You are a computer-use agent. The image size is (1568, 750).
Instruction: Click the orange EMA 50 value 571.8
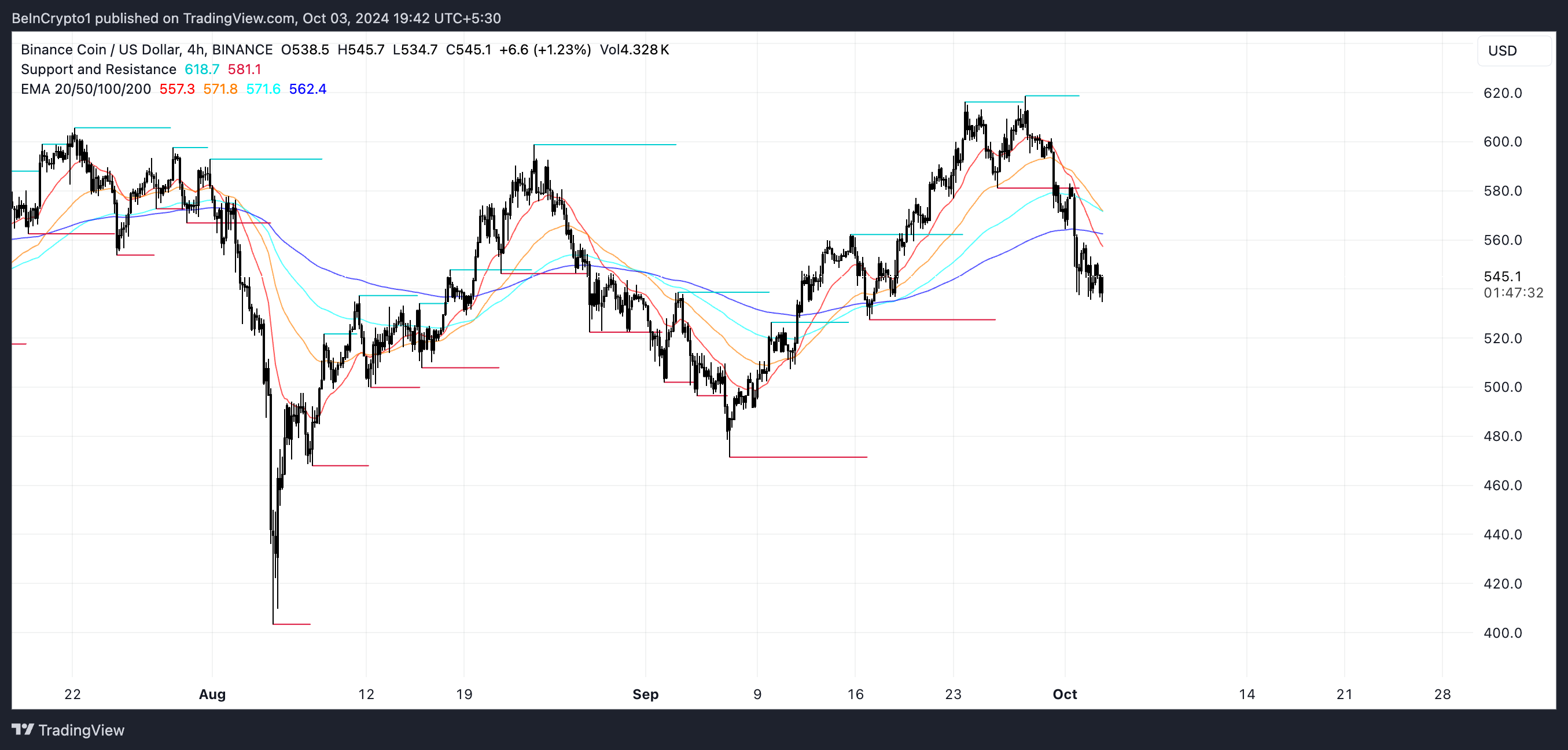(220, 89)
